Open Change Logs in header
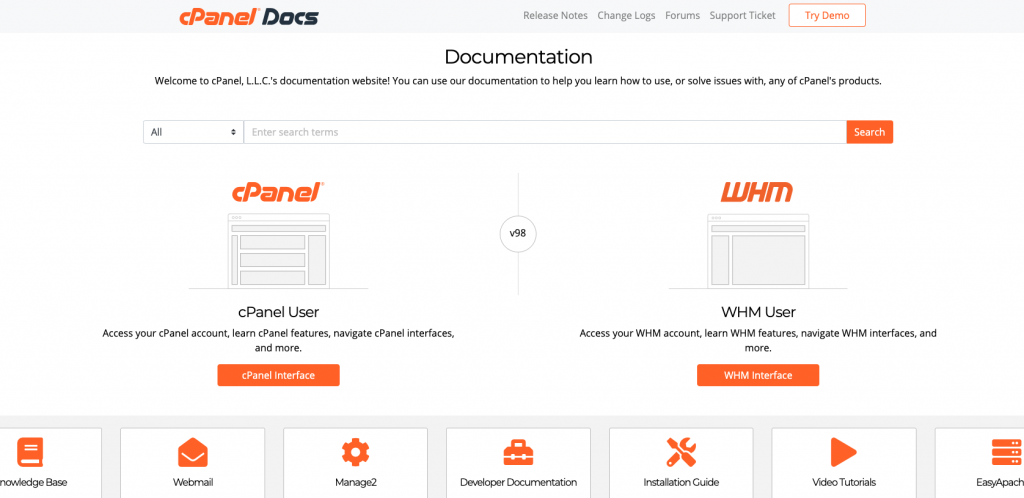The image size is (1024, 498). click(626, 16)
